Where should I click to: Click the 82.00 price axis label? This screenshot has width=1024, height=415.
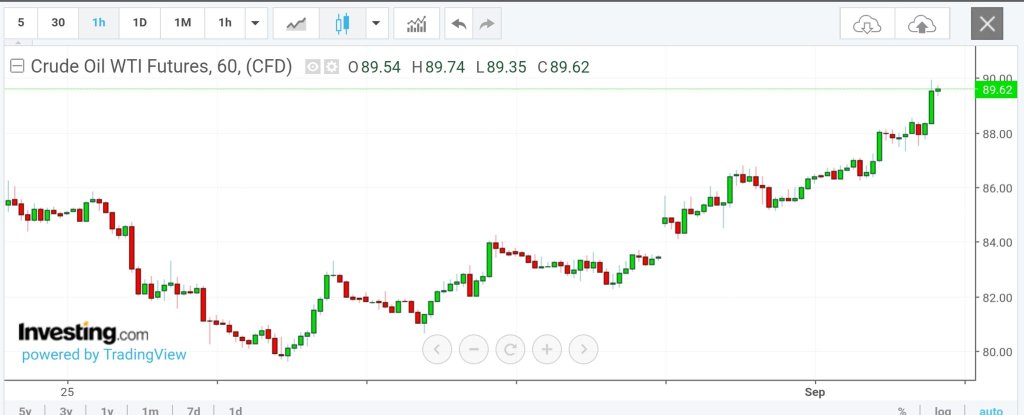point(999,297)
